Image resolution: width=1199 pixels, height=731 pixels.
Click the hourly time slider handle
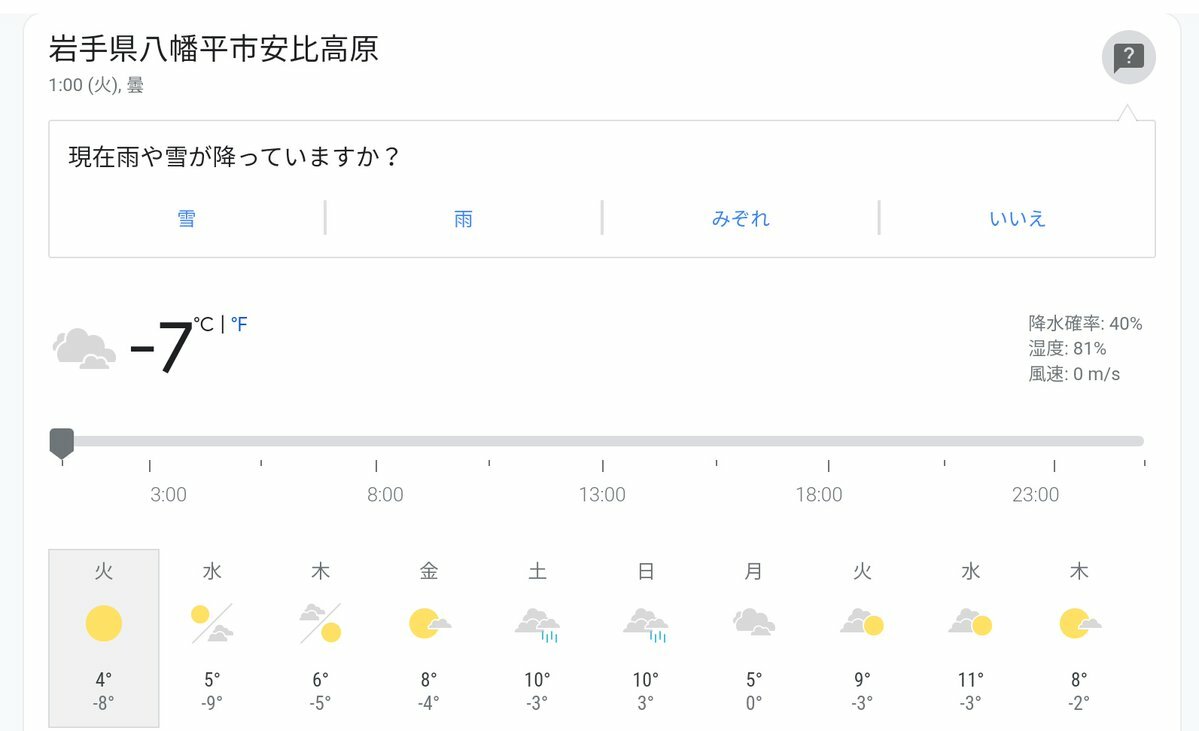click(62, 443)
